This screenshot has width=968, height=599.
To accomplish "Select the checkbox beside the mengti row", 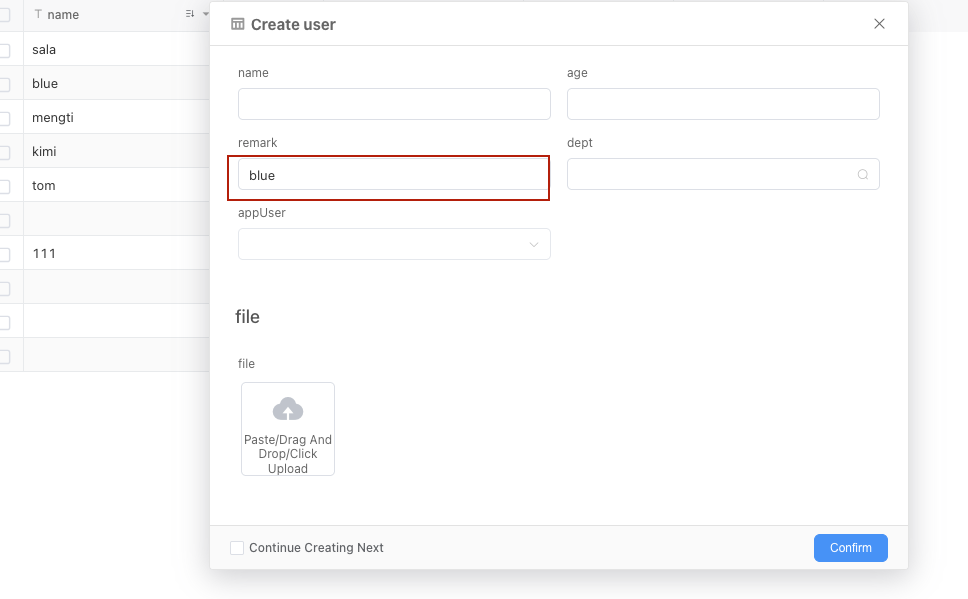I will (4, 117).
